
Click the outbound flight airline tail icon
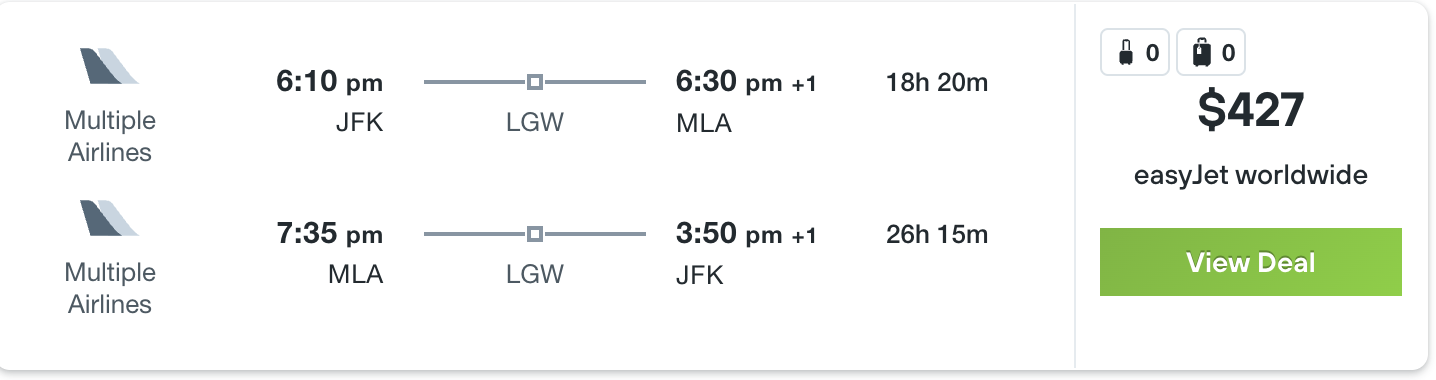[x=110, y=65]
